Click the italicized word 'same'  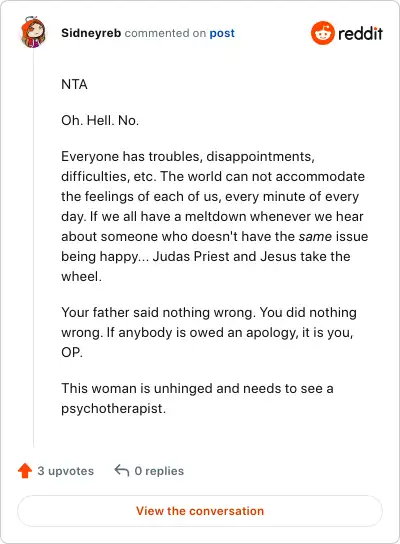[x=315, y=237]
